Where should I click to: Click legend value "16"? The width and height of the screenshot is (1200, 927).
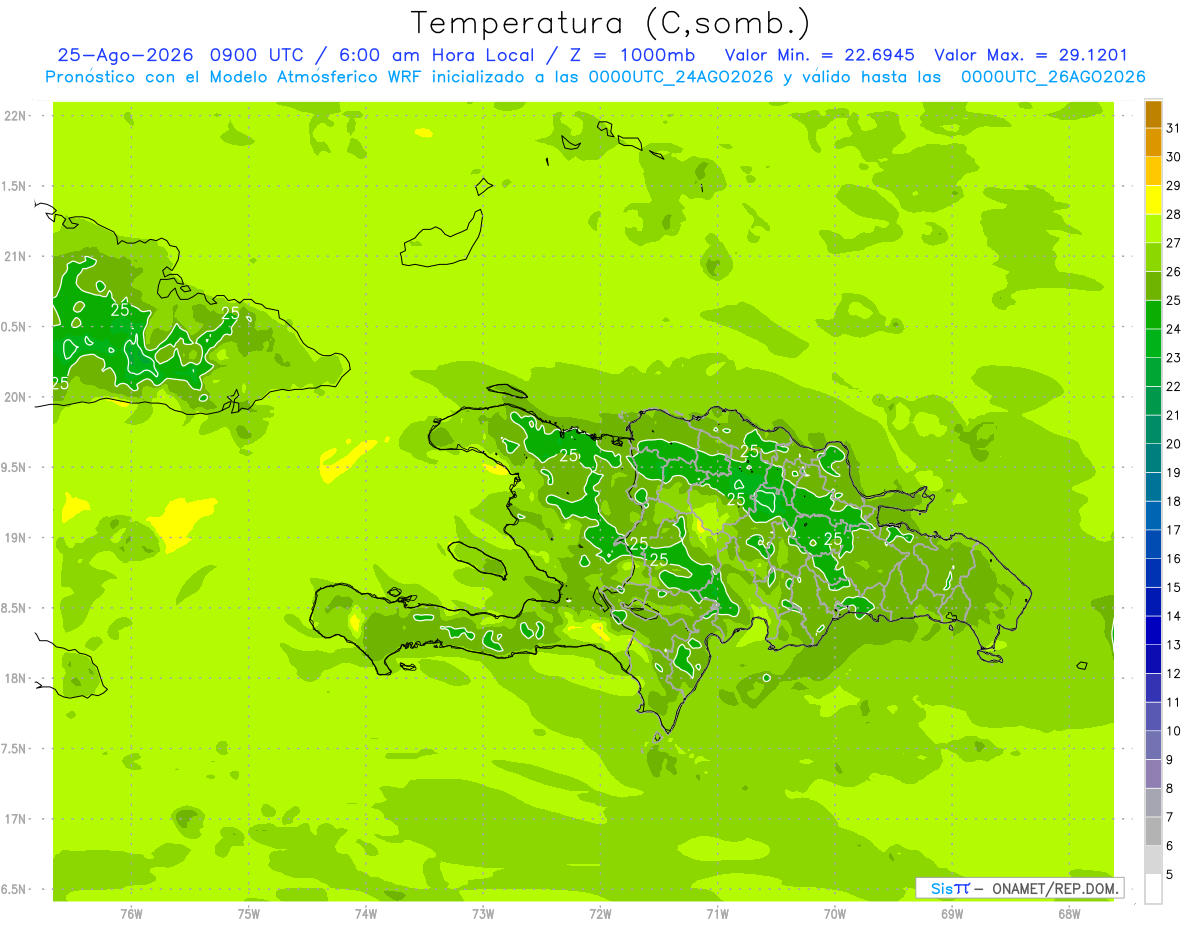(x=1174, y=559)
